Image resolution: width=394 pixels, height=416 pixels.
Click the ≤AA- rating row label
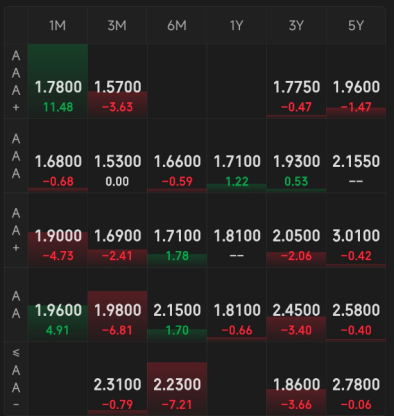point(16,379)
